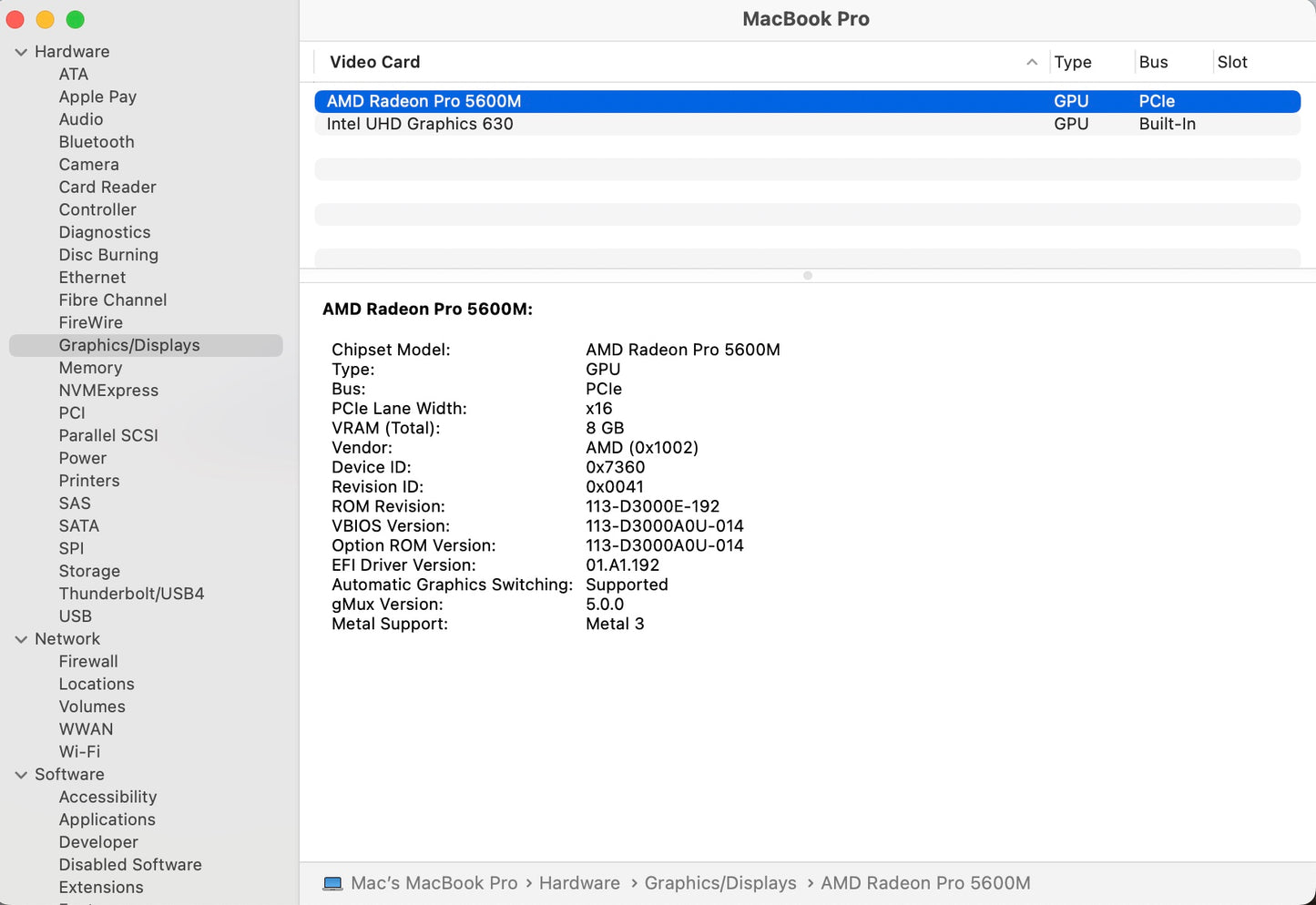The image size is (1316, 905).
Task: Click the Graphics/Displays breadcrumb link
Action: click(x=720, y=882)
